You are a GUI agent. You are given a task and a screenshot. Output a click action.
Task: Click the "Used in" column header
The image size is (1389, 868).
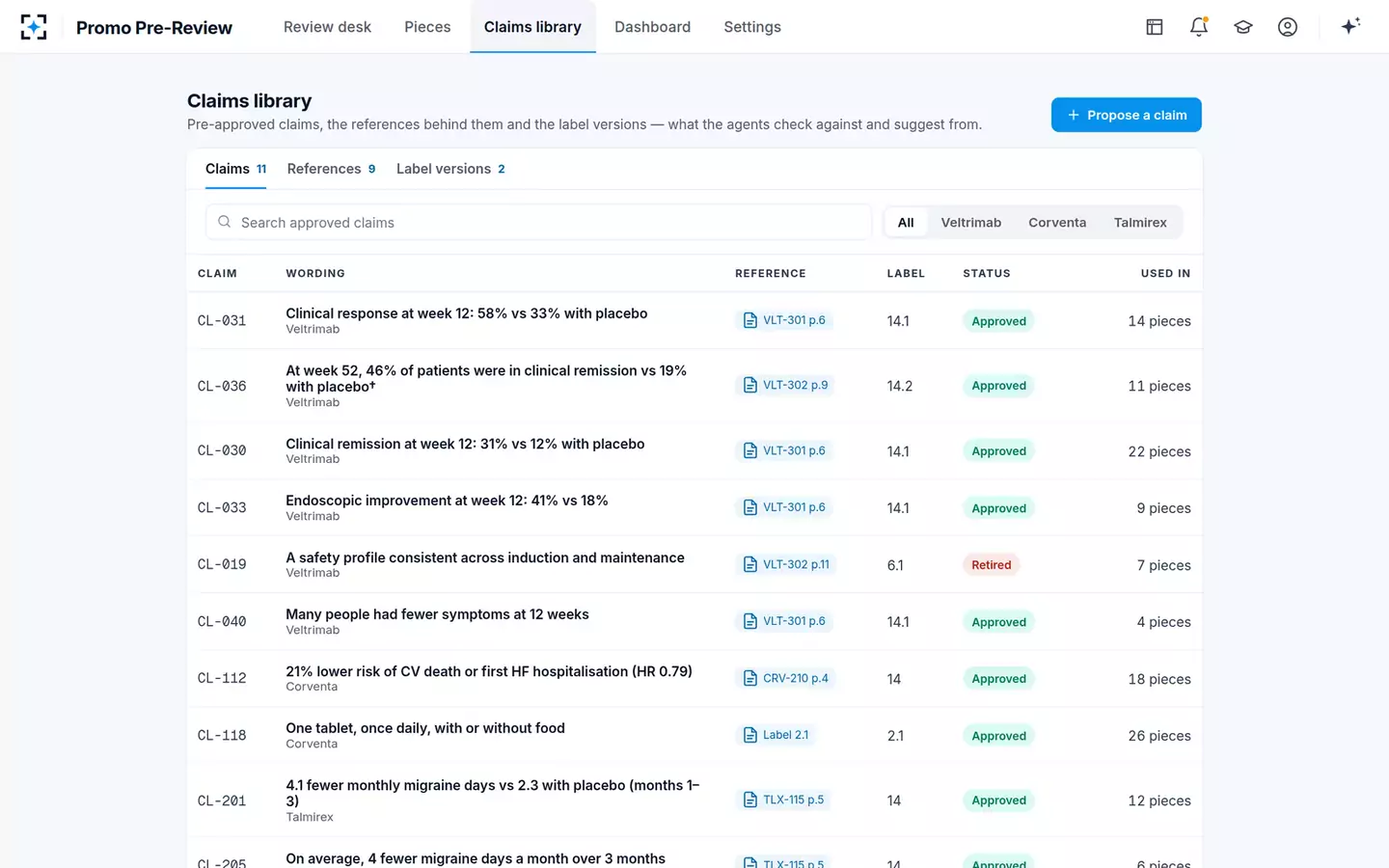tap(1165, 274)
